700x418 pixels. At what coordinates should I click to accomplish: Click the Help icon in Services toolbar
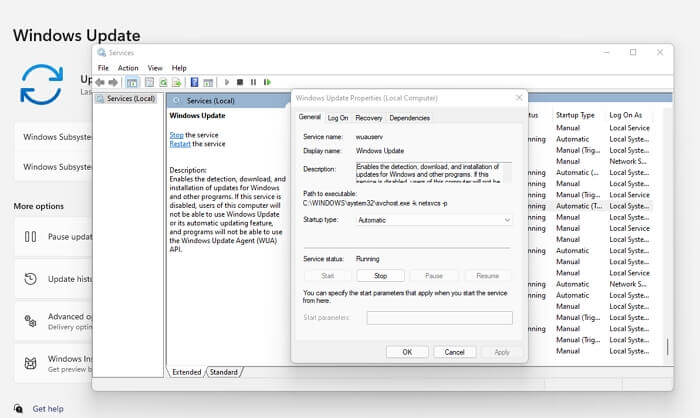(194, 82)
